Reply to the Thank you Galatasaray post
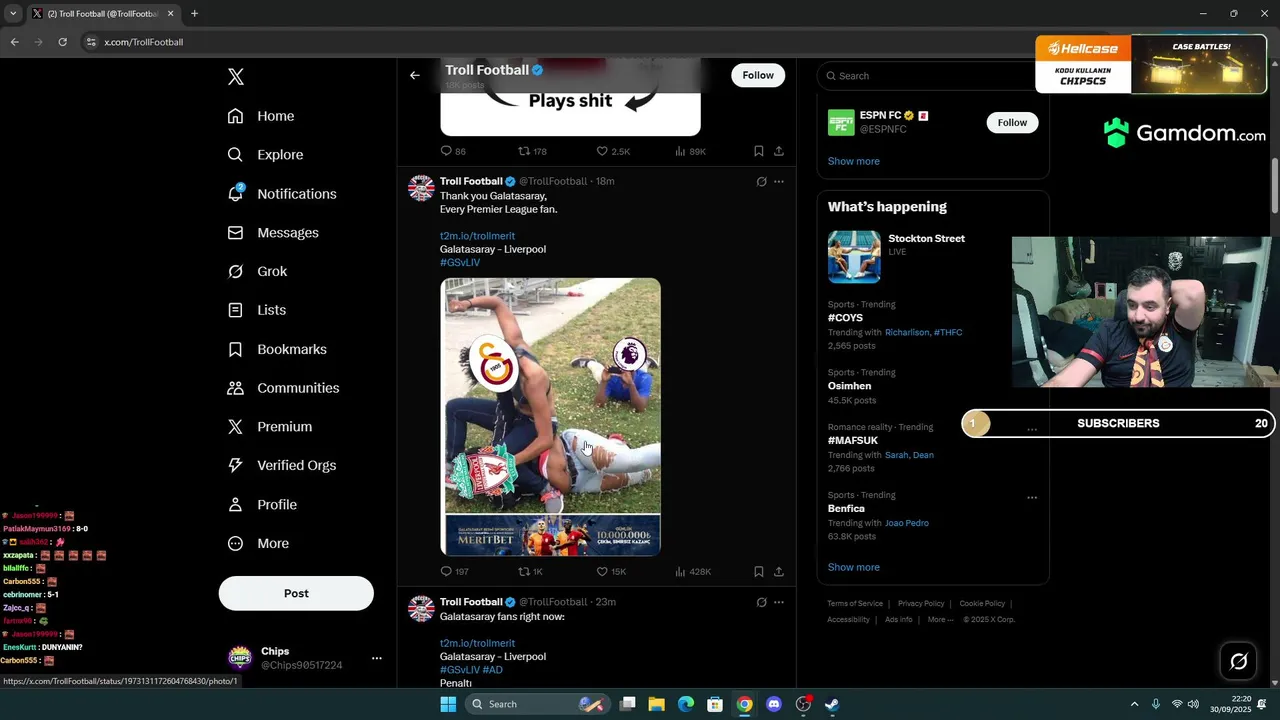Viewport: 1280px width, 720px height. coord(454,572)
